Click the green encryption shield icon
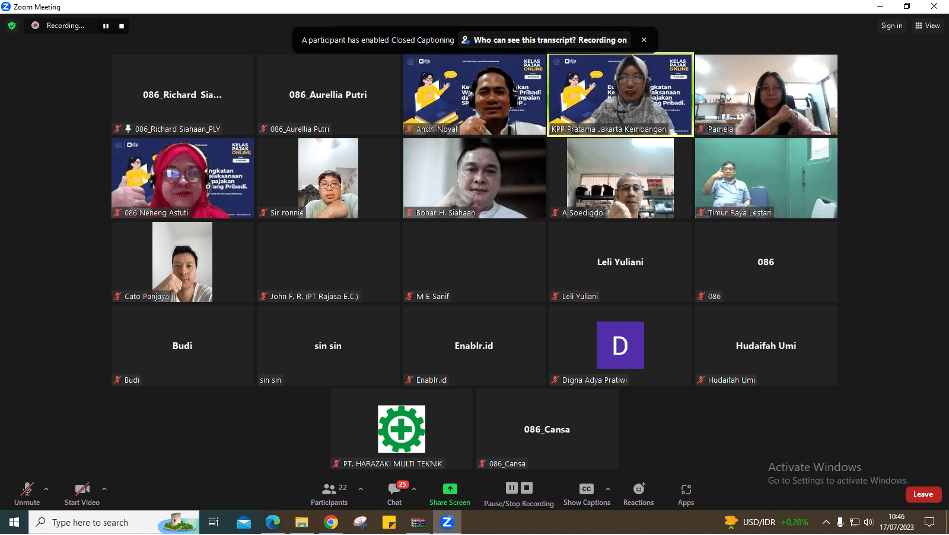The width and height of the screenshot is (949, 535). tap(12, 26)
